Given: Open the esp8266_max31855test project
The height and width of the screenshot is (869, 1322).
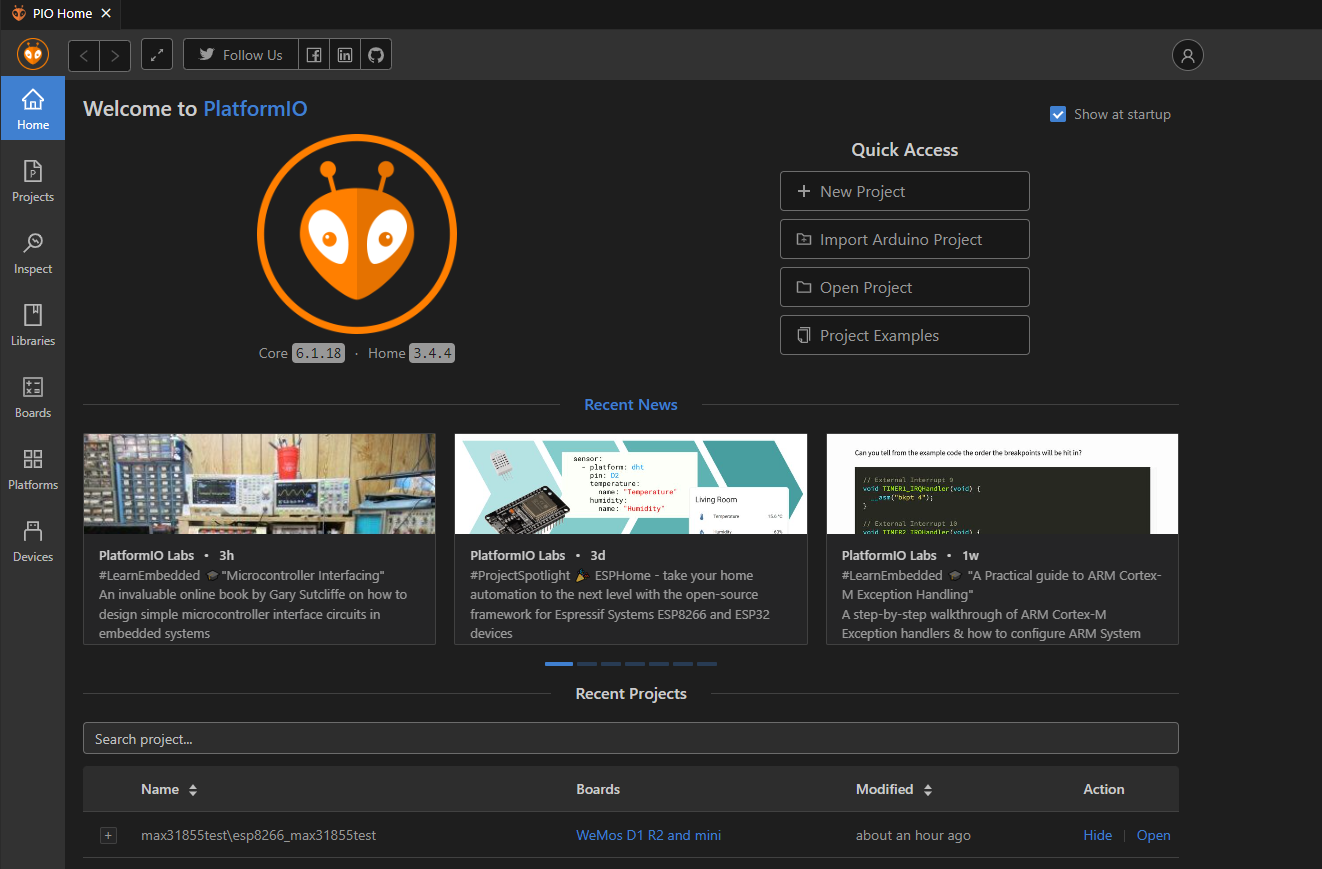Looking at the screenshot, I should pos(1153,835).
